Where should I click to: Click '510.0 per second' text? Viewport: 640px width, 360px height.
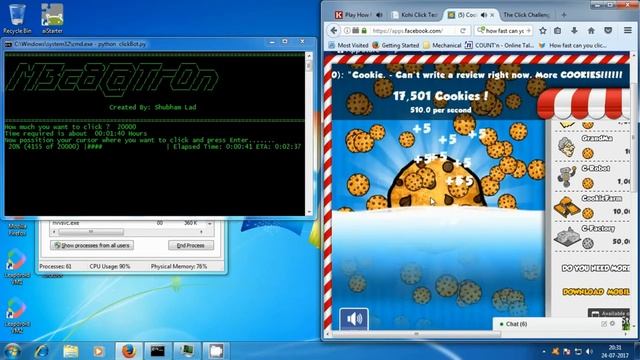[440, 110]
